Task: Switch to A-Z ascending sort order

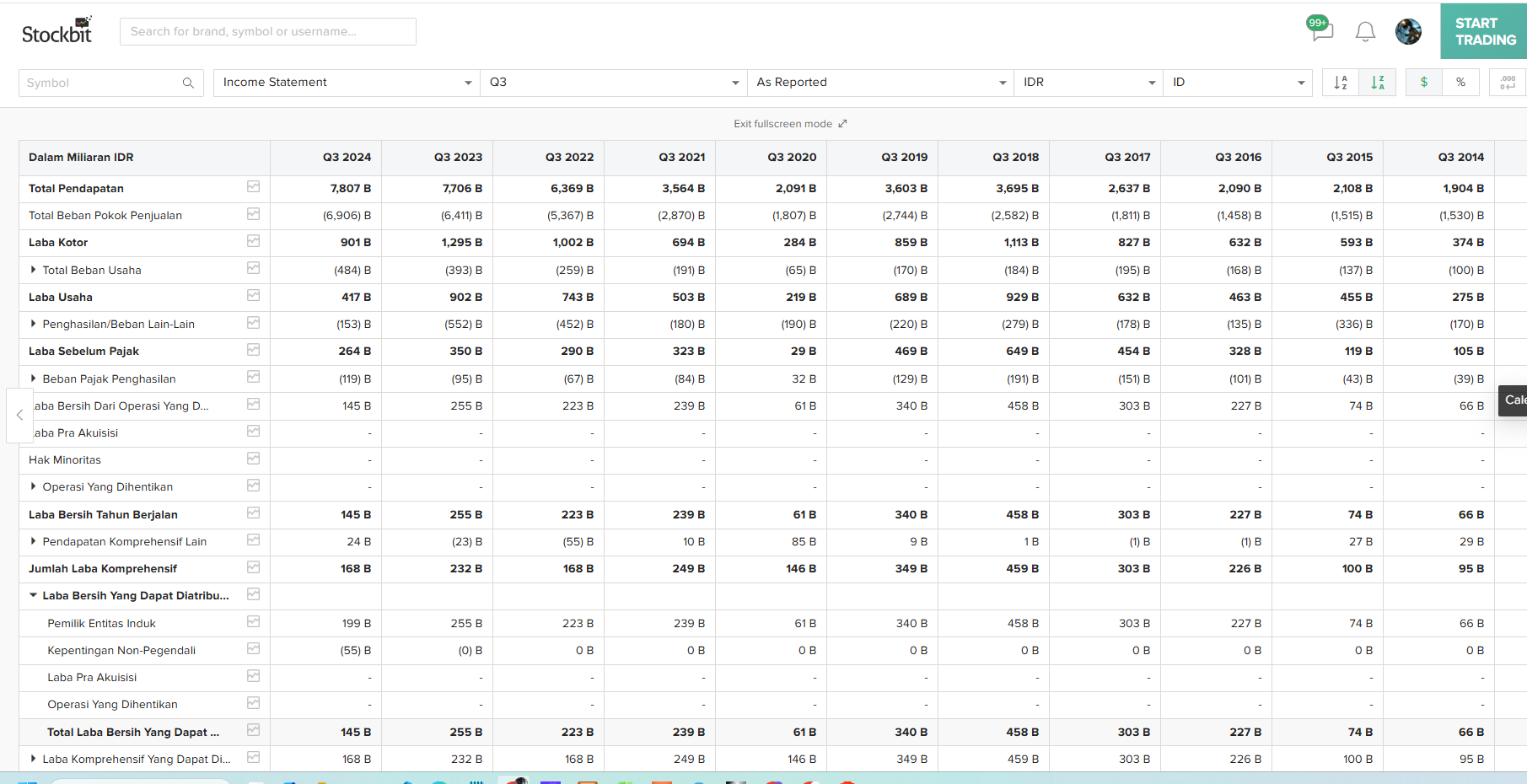Action: (1341, 83)
